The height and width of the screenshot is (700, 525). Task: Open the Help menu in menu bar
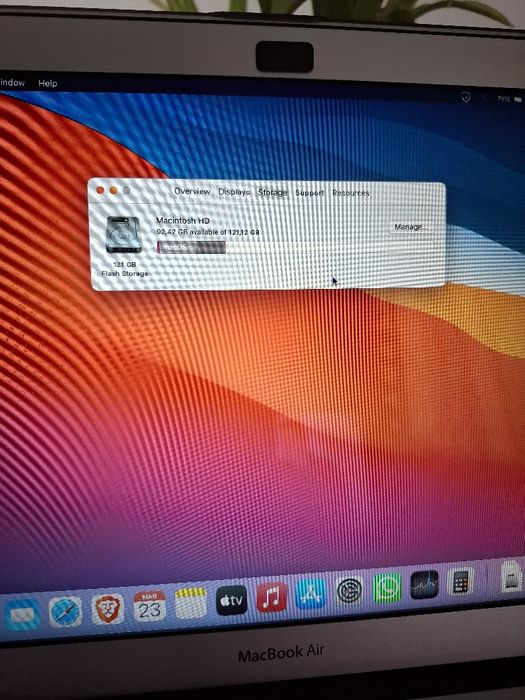pos(47,83)
